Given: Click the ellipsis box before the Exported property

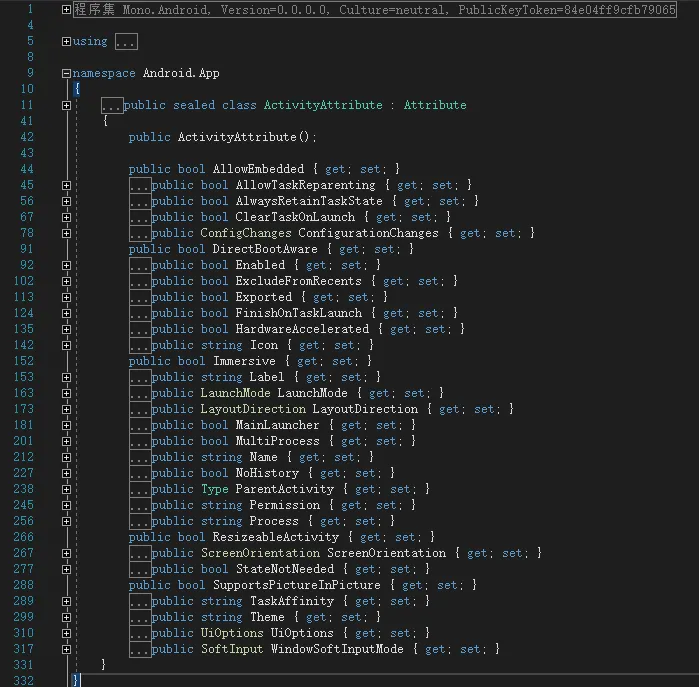Looking at the screenshot, I should click(139, 297).
